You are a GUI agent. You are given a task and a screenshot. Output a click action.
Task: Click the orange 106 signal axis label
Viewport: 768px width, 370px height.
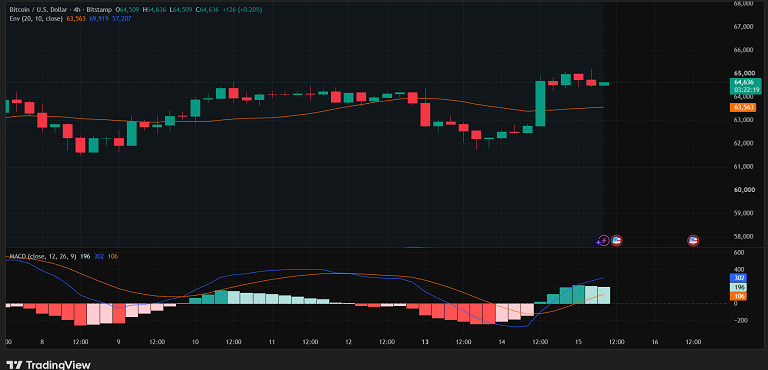tap(739, 296)
